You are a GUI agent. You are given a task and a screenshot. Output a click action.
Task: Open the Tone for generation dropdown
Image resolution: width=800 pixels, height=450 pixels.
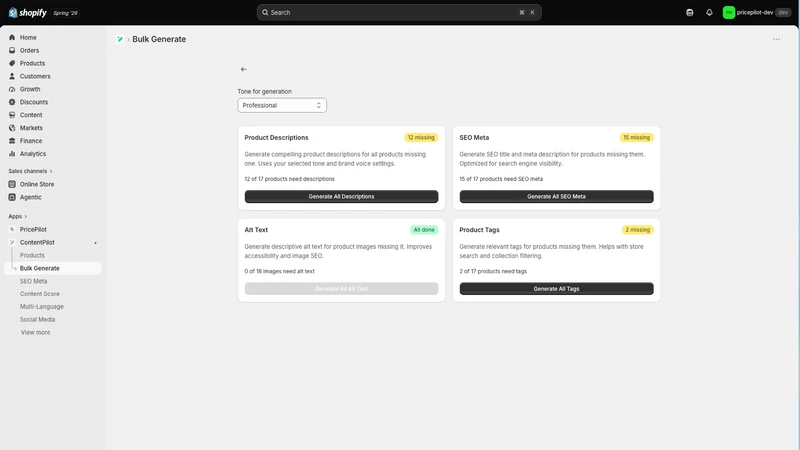282,105
